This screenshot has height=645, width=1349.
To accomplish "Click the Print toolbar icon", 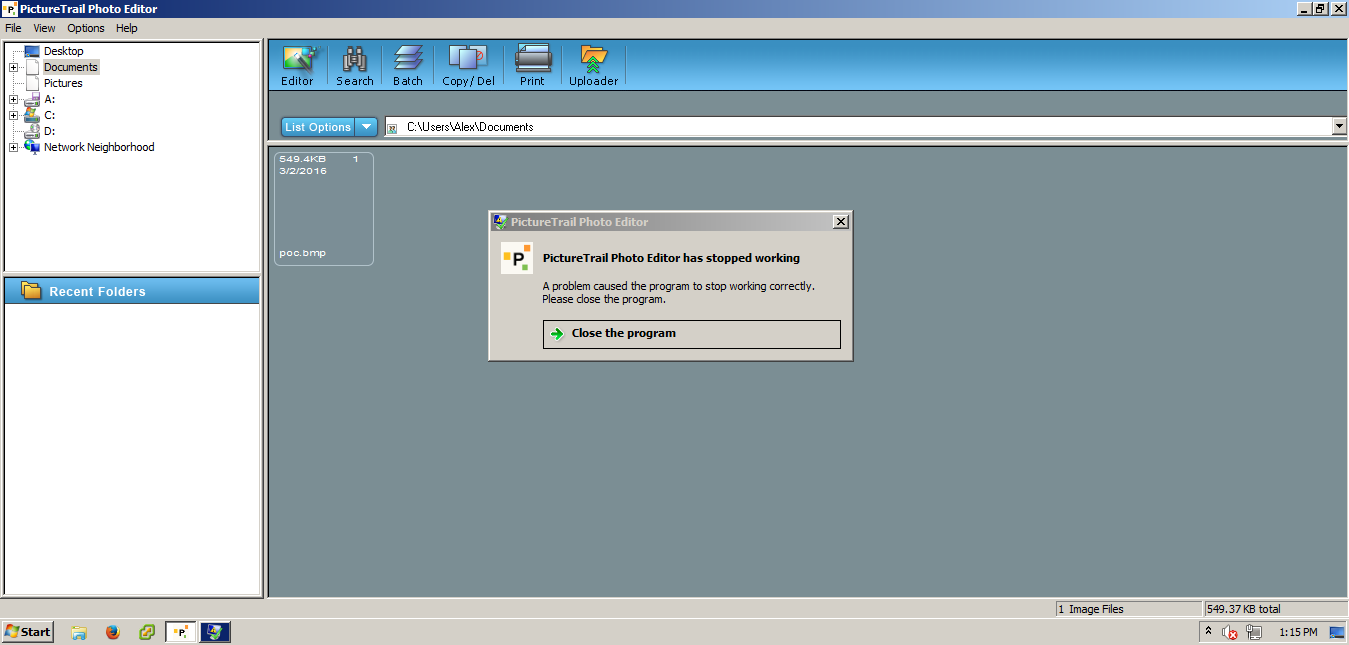I will 532,66.
